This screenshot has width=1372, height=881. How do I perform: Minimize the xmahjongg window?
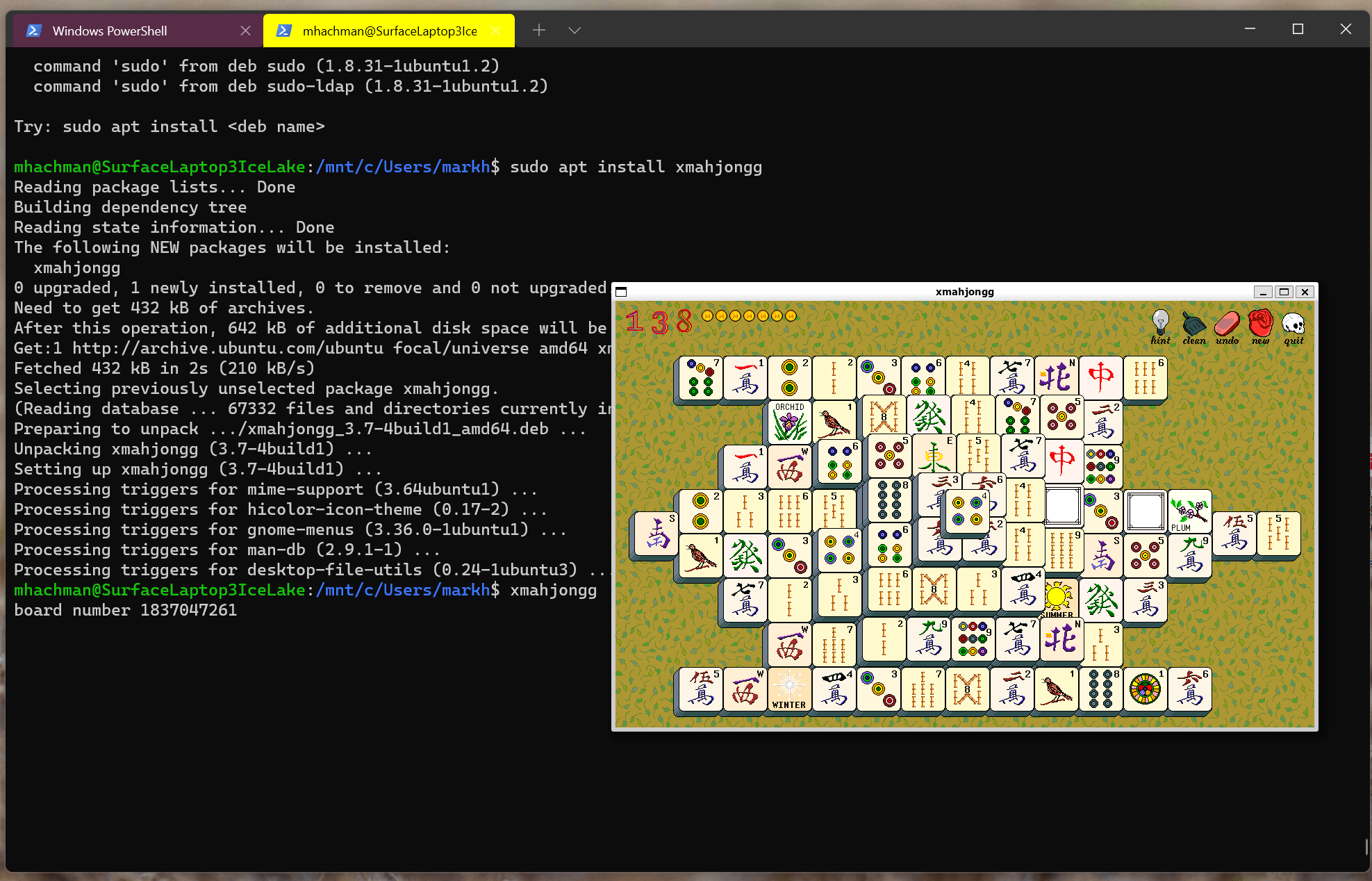(x=1263, y=292)
